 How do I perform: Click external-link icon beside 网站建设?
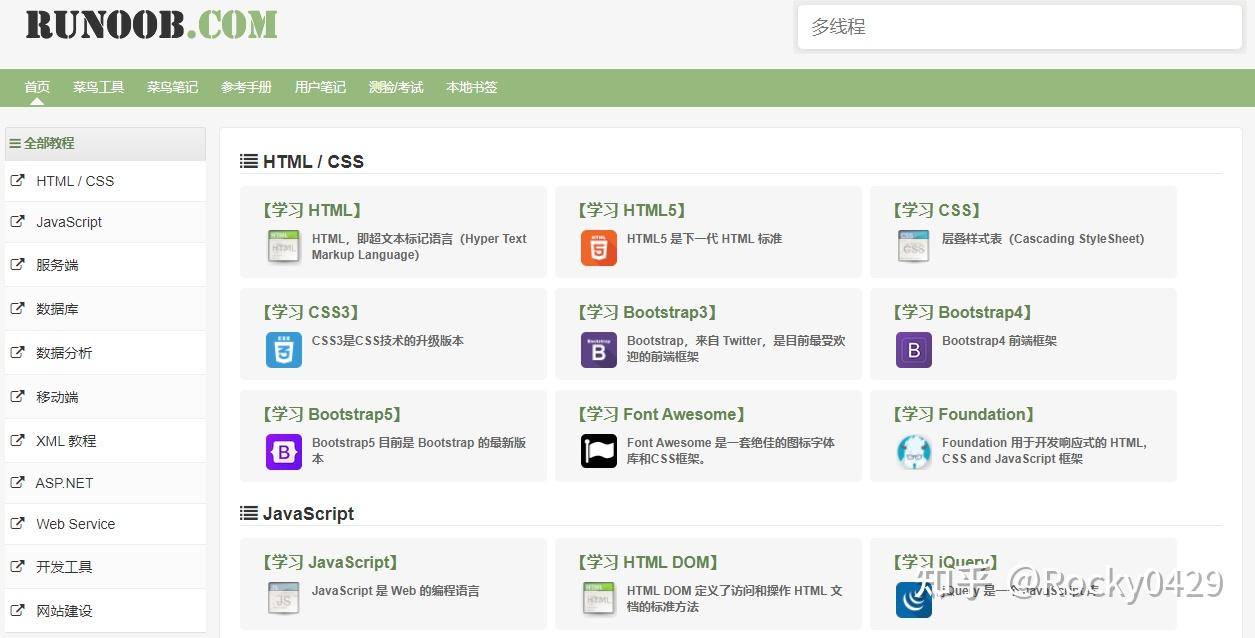click(17, 610)
